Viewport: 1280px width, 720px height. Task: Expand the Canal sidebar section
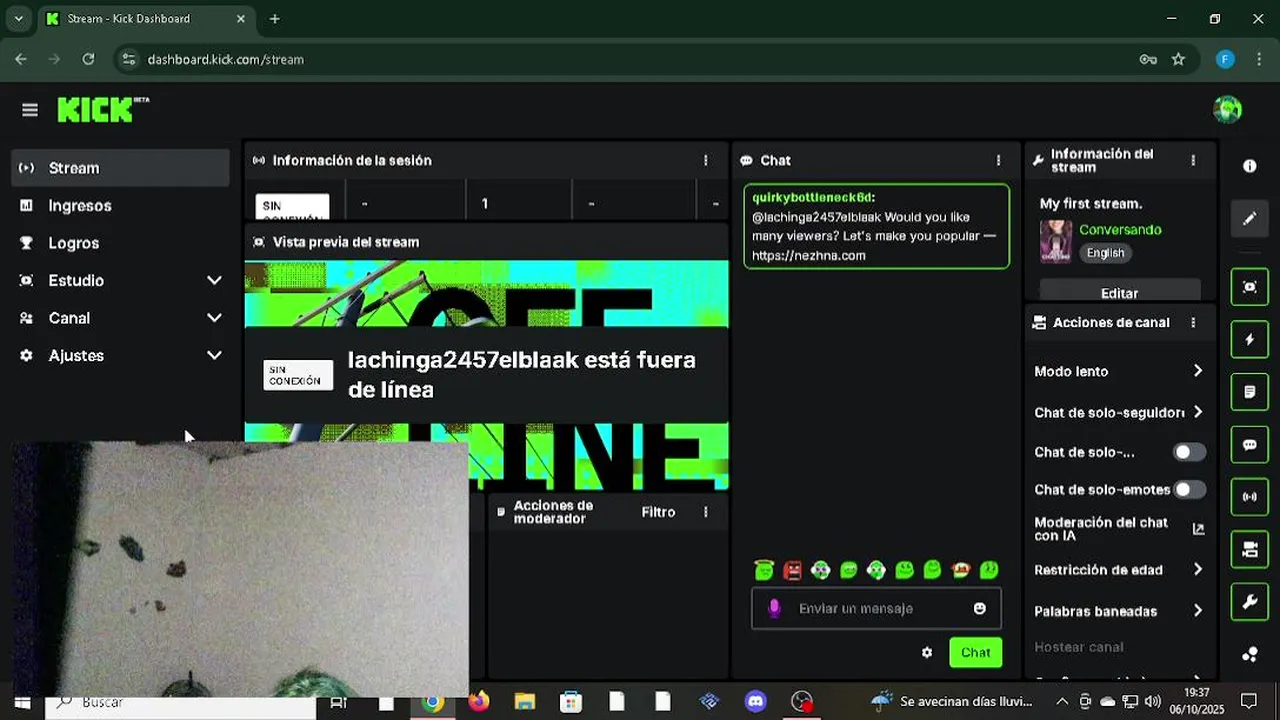121,318
